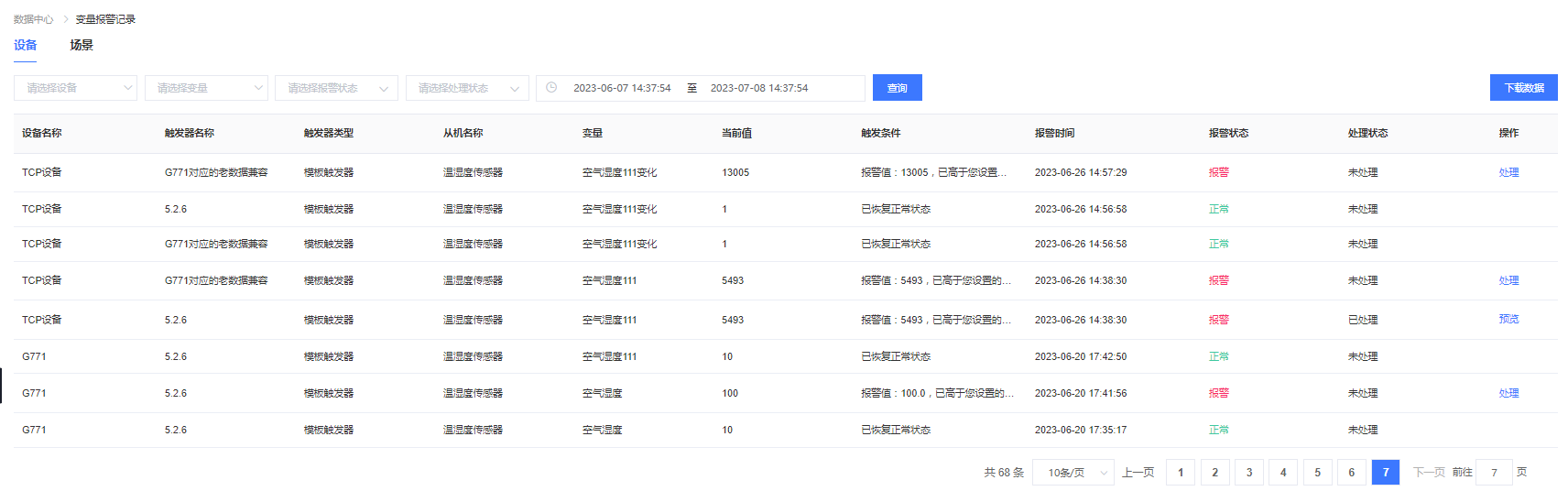Expand the 请选择处理状态 handling status dropdown
Viewport: 1568px width, 502px height.
pos(467,88)
